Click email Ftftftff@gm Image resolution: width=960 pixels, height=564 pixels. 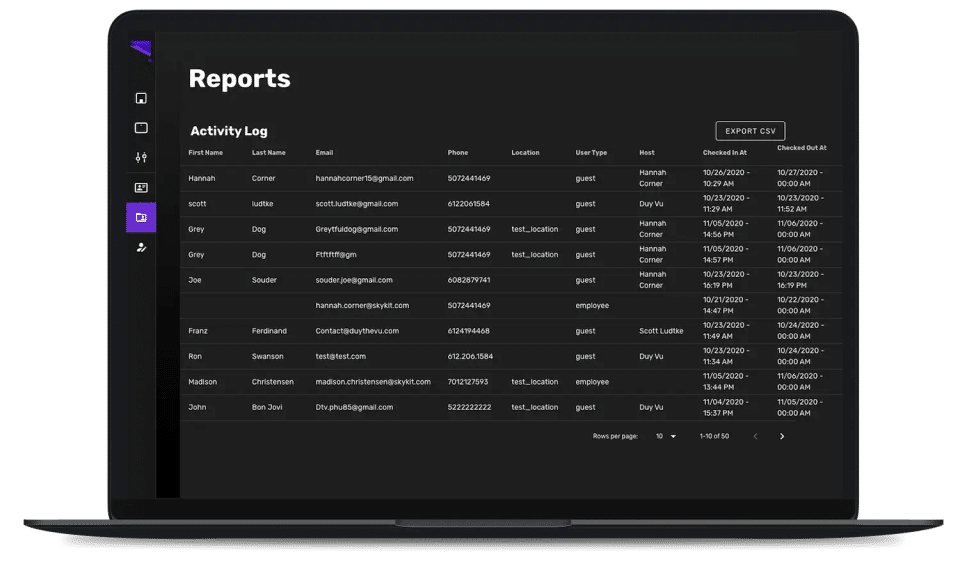(336, 255)
